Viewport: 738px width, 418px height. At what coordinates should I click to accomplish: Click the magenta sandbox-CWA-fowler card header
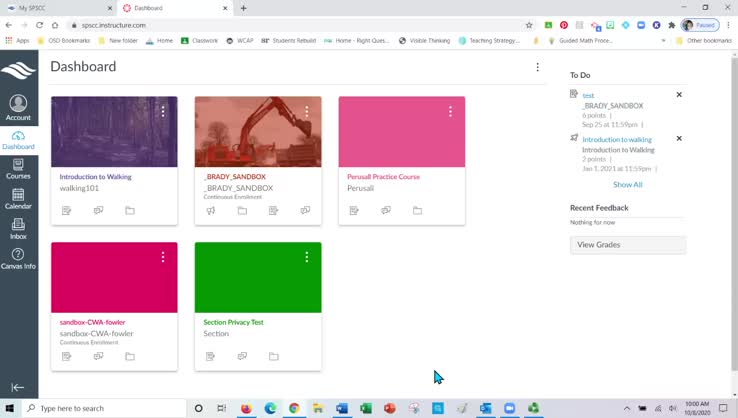114,277
